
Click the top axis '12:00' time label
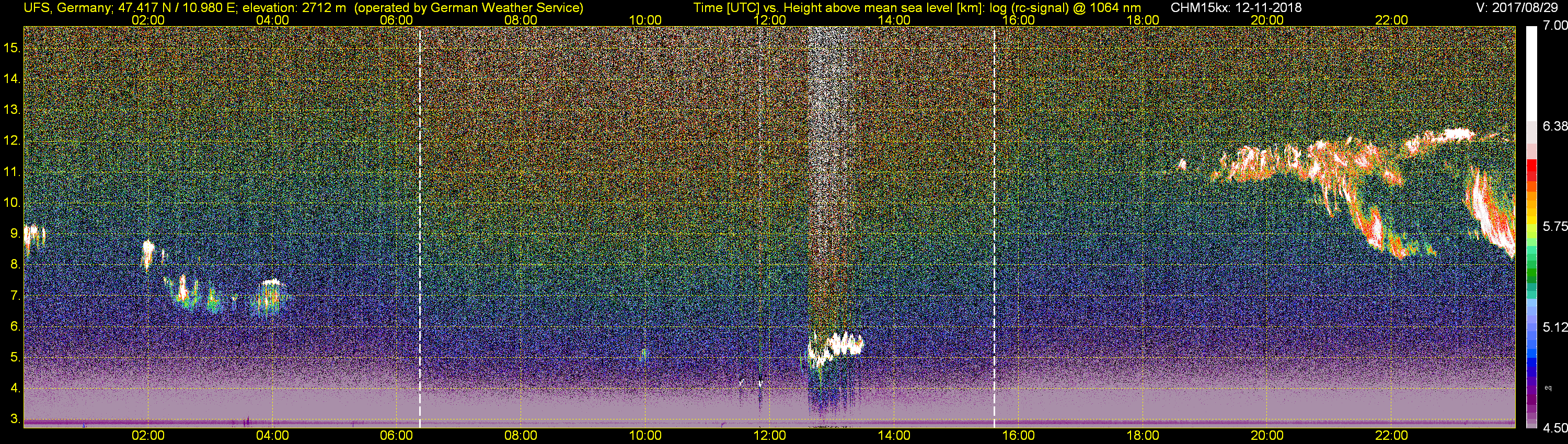click(769, 20)
